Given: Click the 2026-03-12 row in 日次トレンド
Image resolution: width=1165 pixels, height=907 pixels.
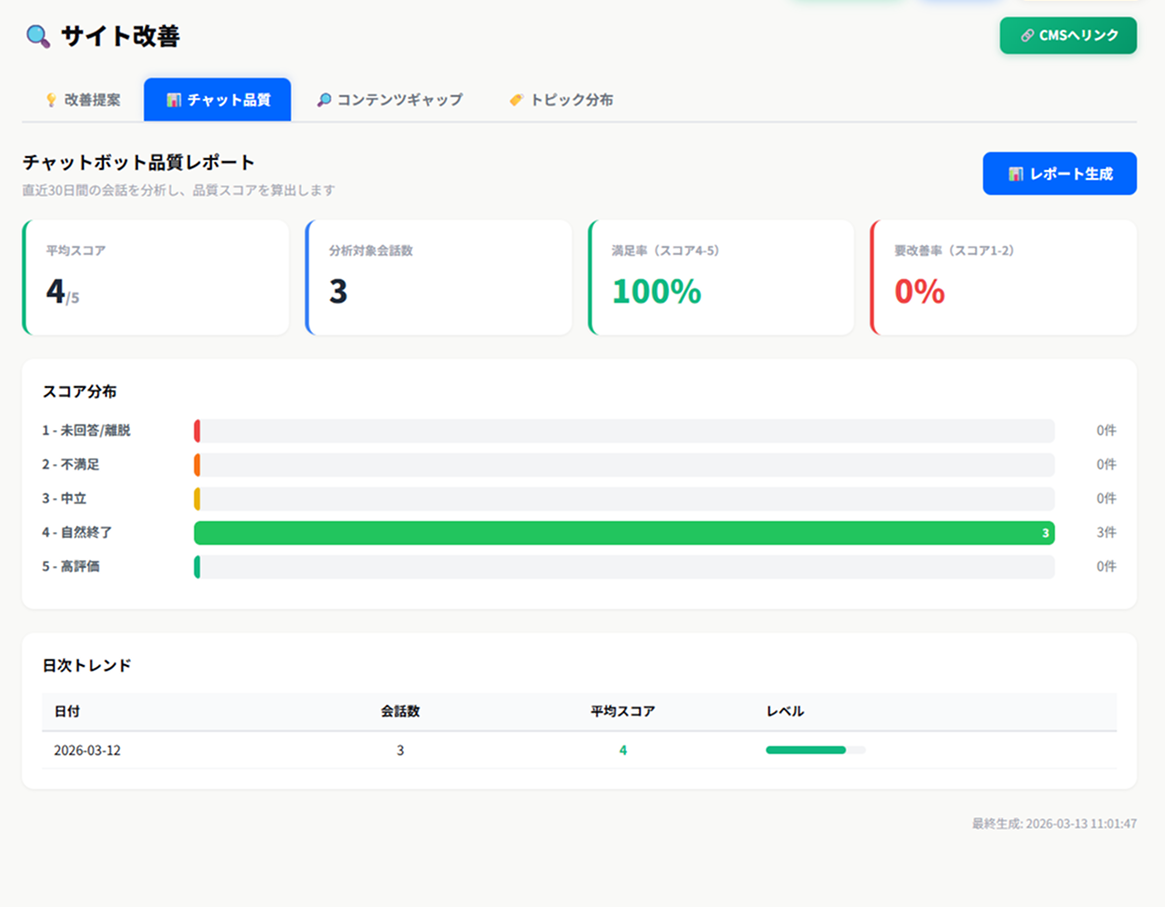Looking at the screenshot, I should tap(580, 750).
